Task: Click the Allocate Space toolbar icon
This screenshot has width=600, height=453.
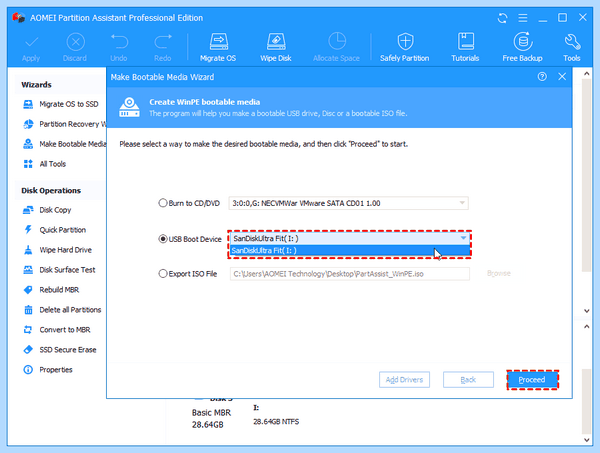Action: [x=337, y=42]
